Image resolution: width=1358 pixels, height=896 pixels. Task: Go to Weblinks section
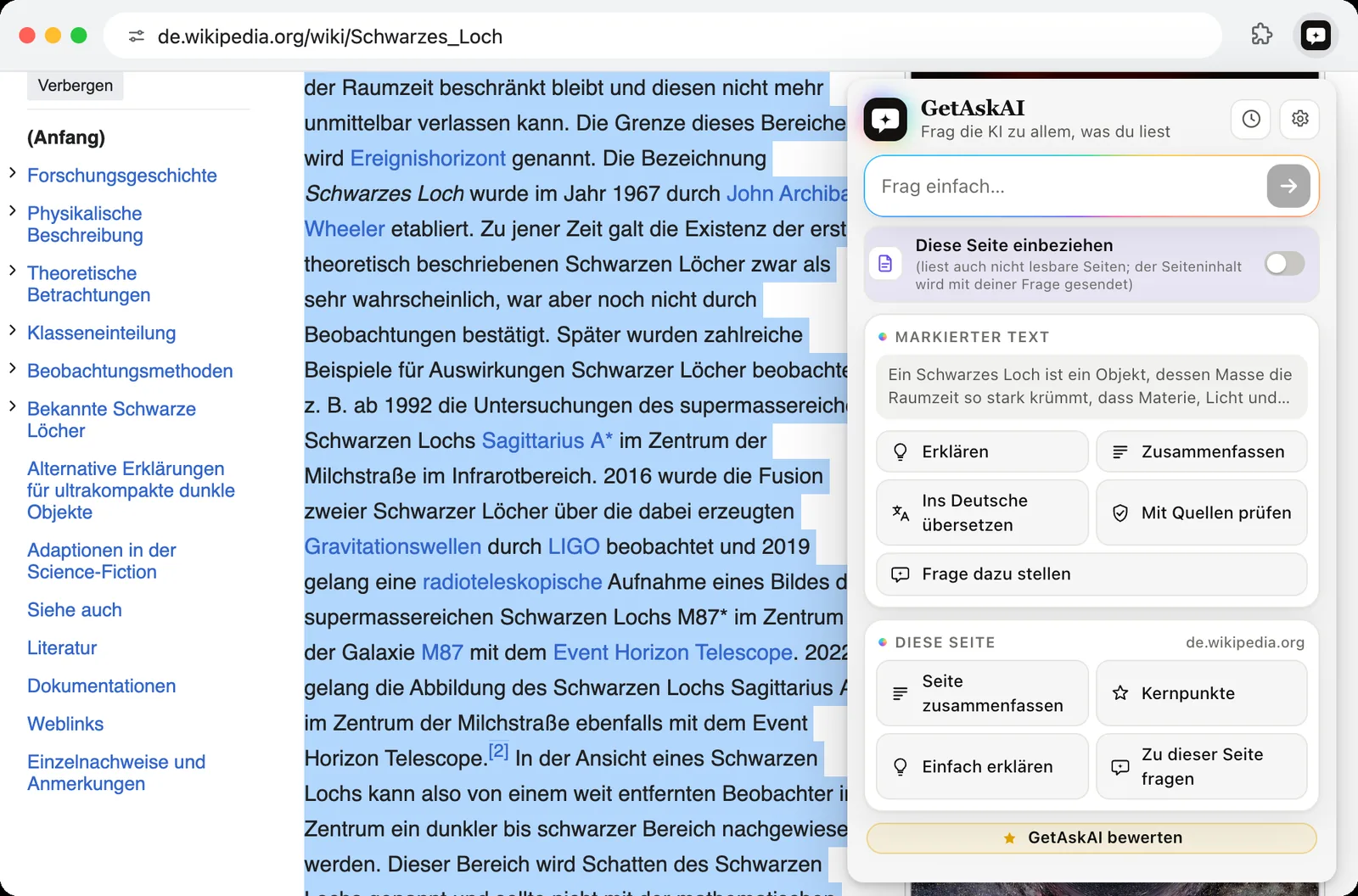[65, 724]
